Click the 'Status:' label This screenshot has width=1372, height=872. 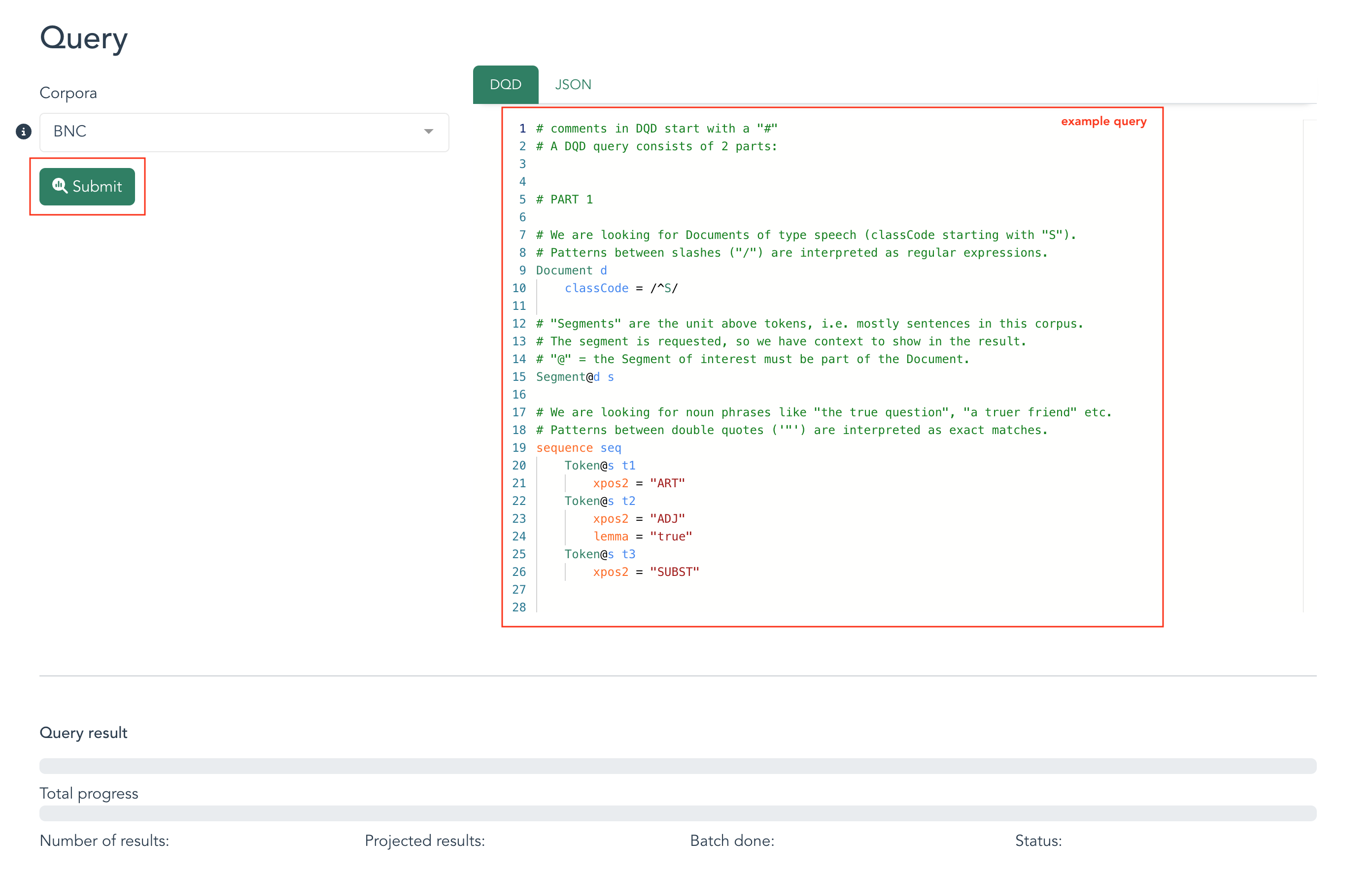click(1038, 840)
